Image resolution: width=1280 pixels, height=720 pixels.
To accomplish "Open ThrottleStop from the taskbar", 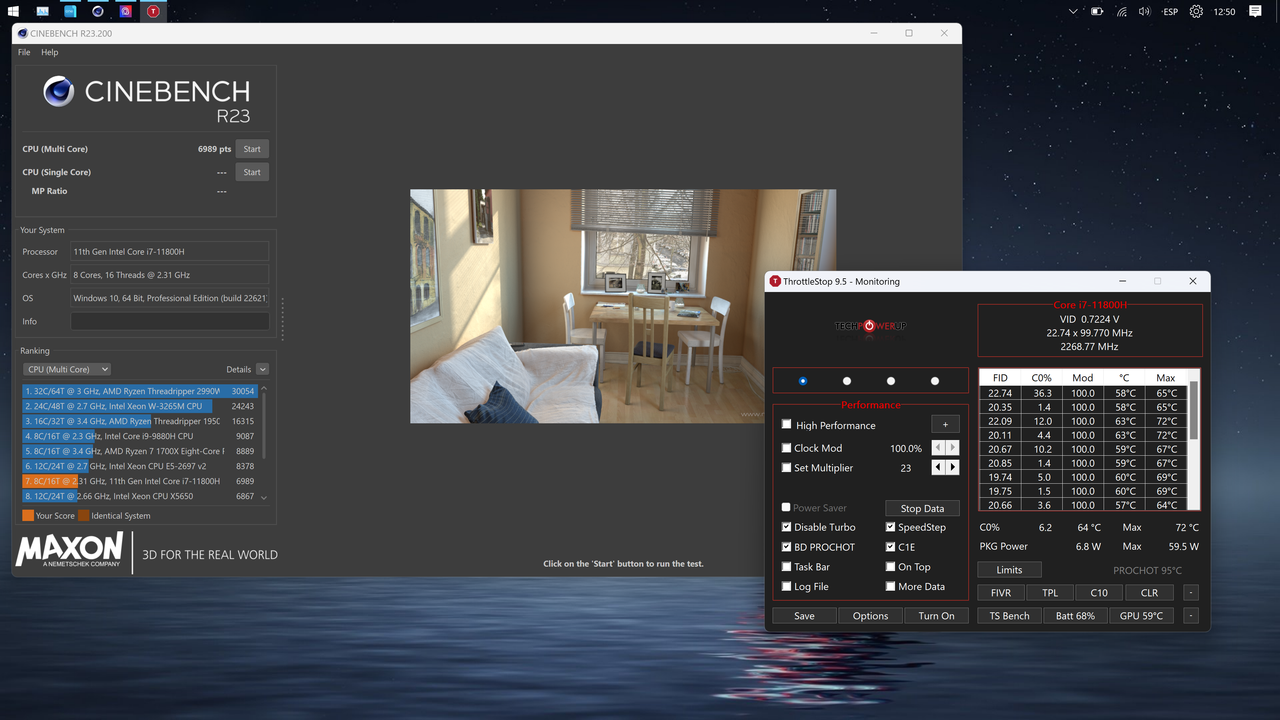I will click(153, 11).
